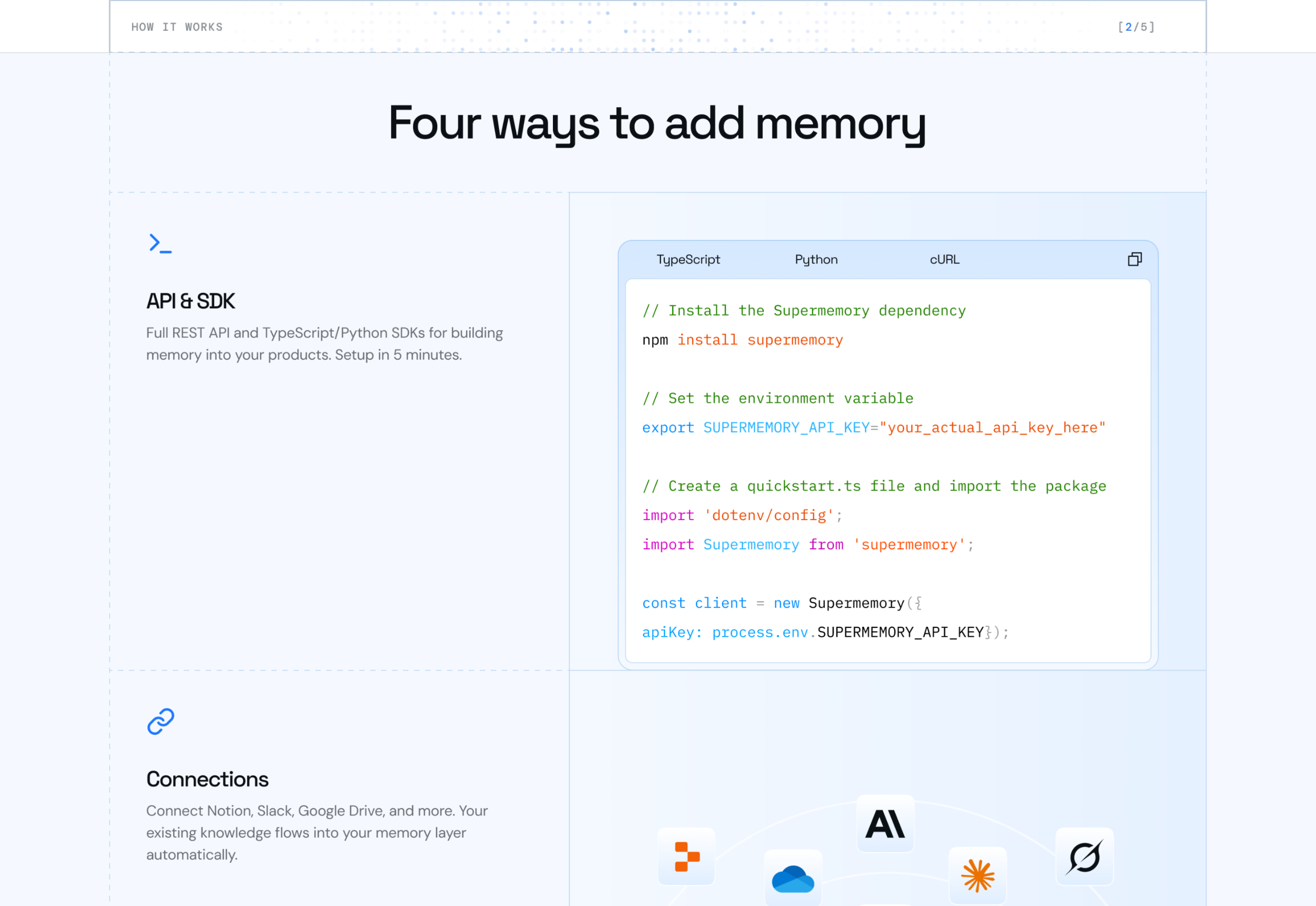Click the 'HOW IT WORKS' section label

click(177, 27)
